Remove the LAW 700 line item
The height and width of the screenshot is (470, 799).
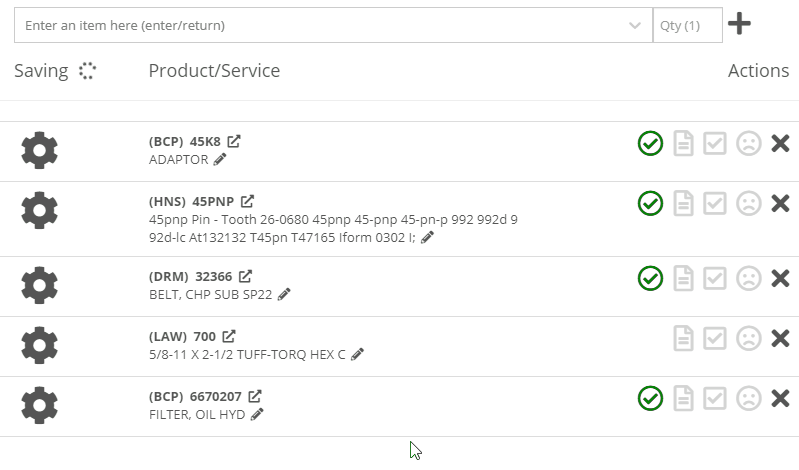pos(780,338)
